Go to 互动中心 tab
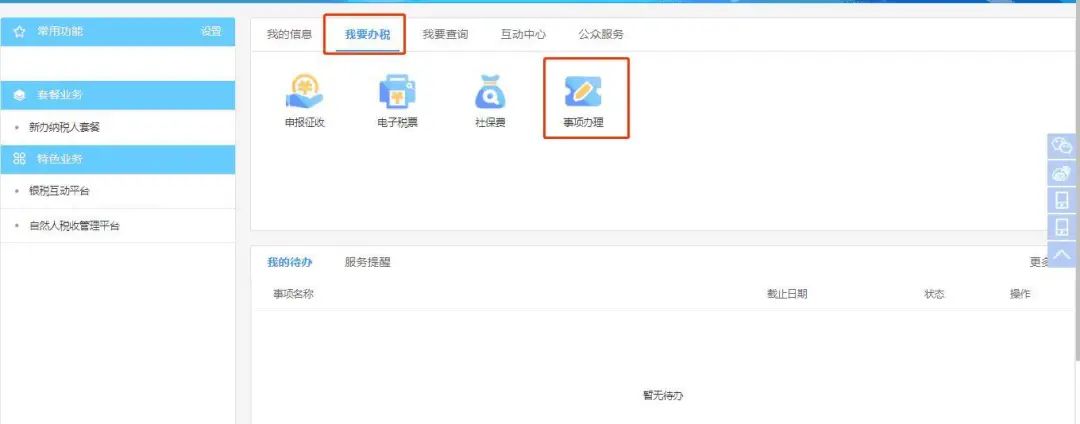 click(523, 34)
